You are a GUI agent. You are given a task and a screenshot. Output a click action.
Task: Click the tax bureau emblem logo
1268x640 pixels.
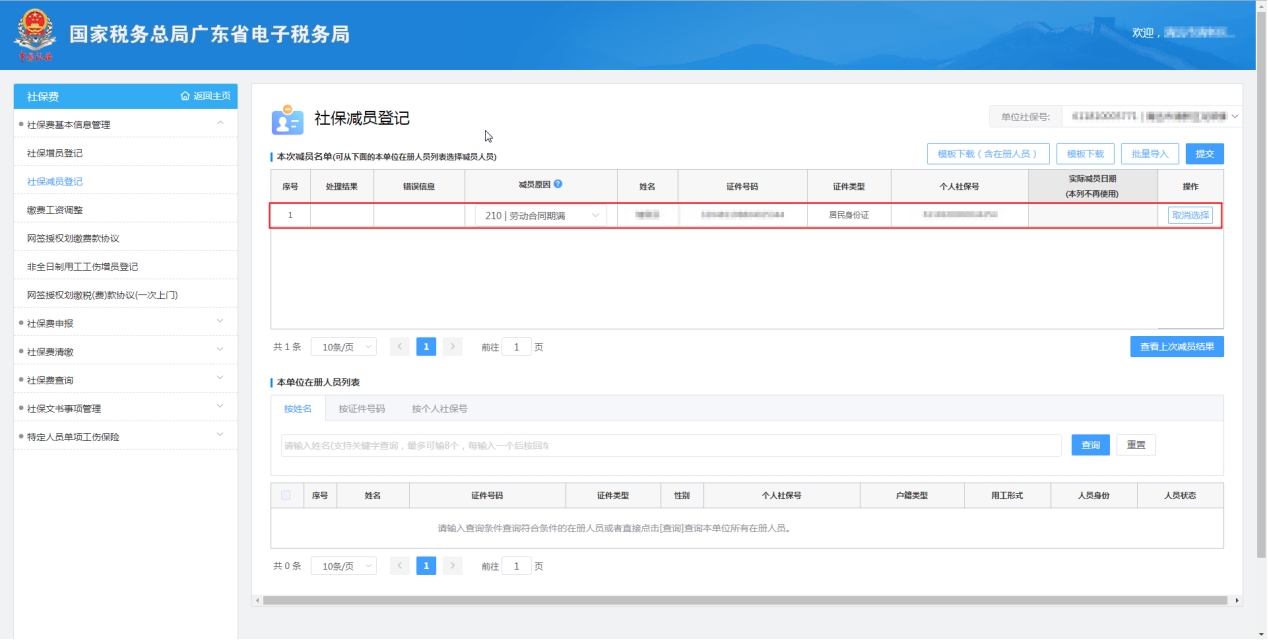35,35
